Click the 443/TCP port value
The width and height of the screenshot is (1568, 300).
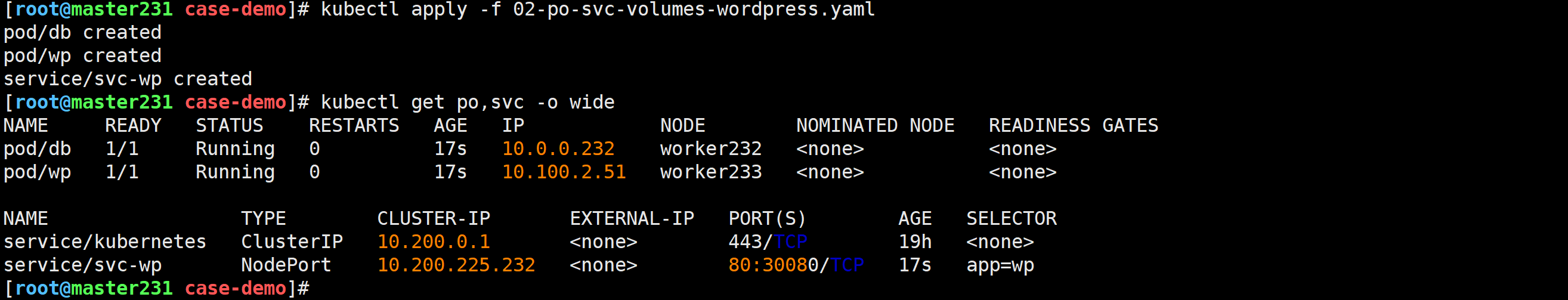[x=768, y=242]
